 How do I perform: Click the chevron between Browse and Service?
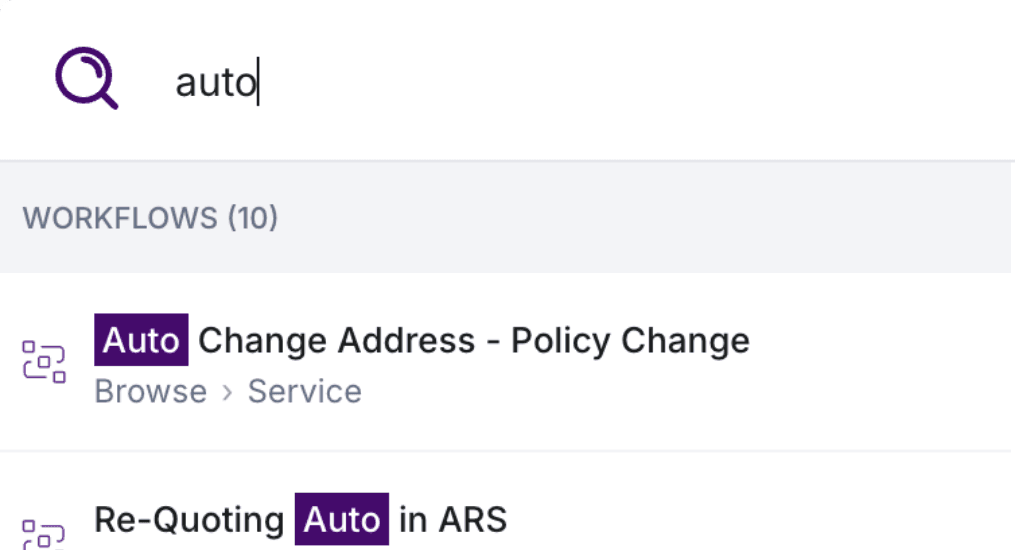pyautogui.click(x=227, y=392)
